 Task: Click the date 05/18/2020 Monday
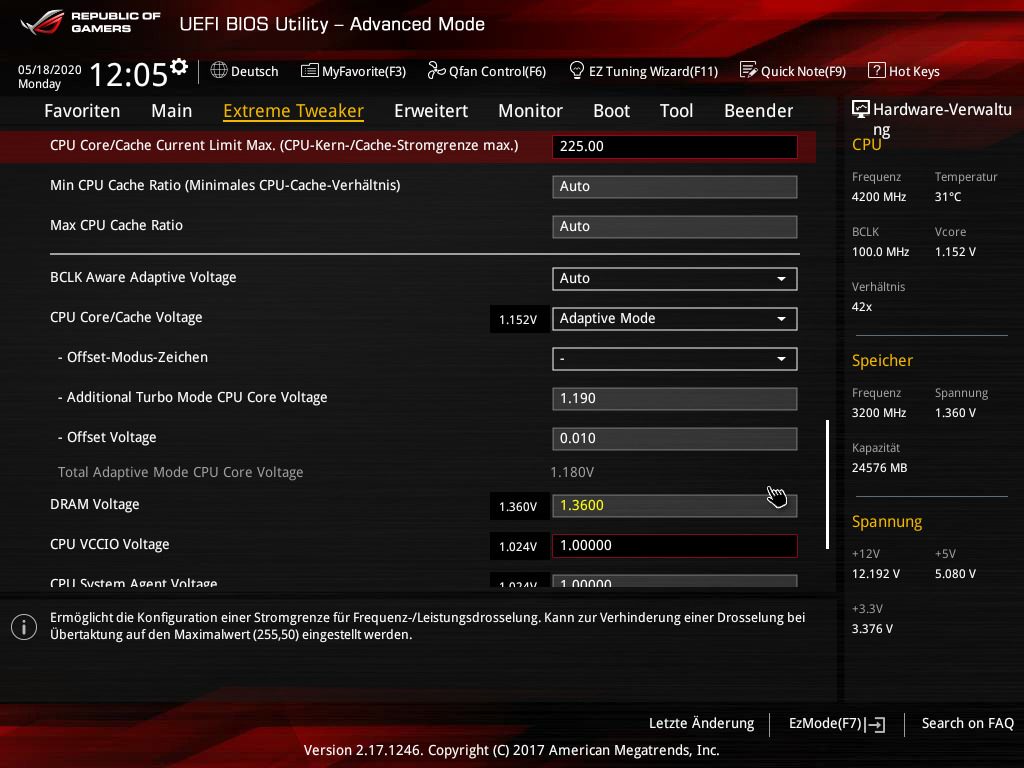coord(50,76)
